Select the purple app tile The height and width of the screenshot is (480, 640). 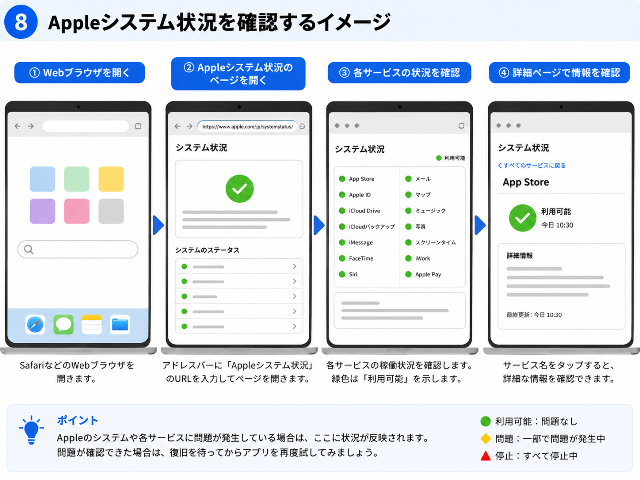42,211
